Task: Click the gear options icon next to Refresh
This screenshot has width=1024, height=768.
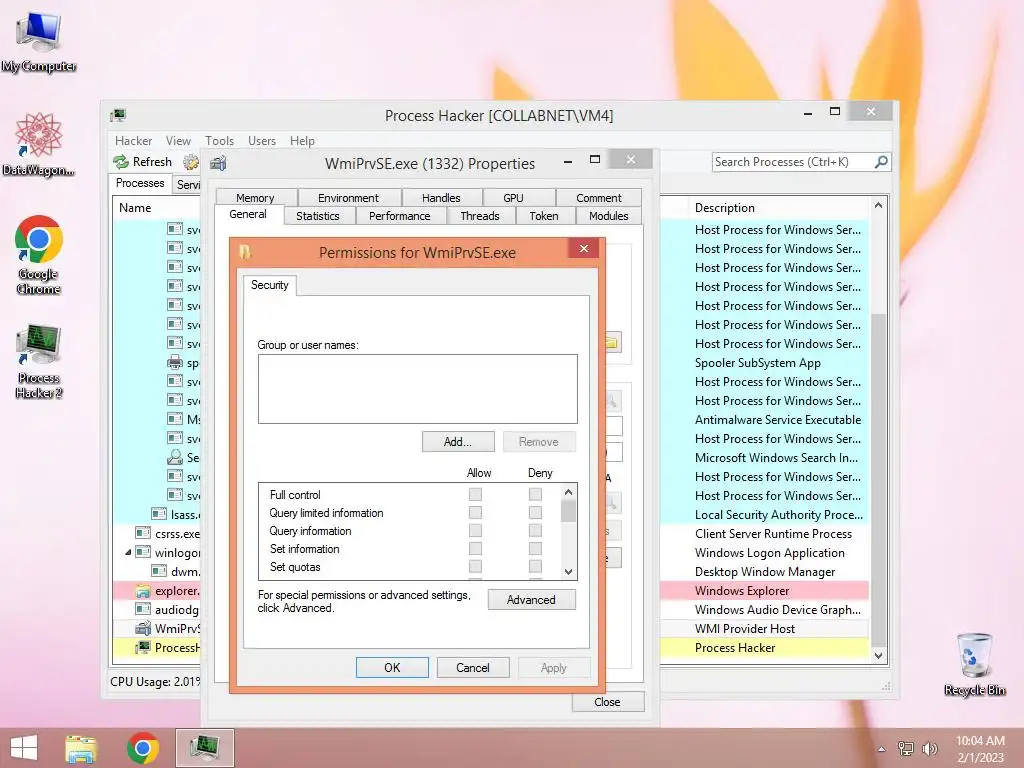Action: (x=191, y=162)
